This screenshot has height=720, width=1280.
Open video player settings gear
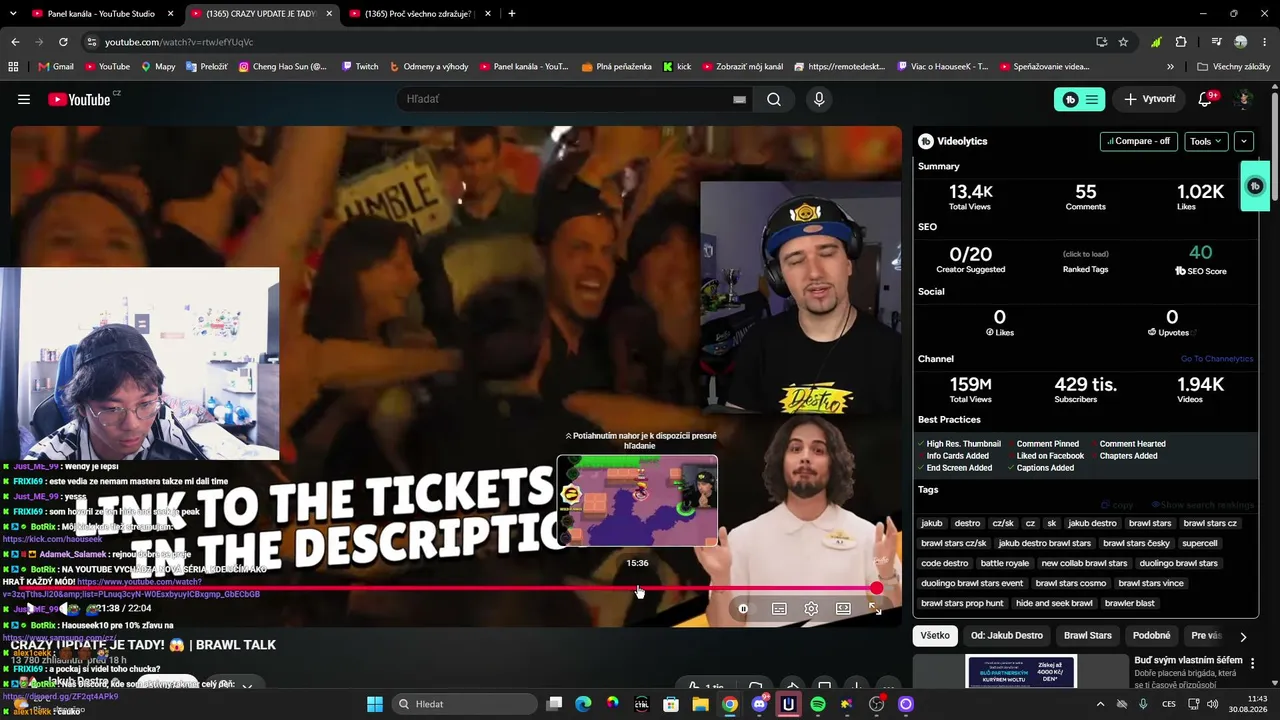coord(811,608)
